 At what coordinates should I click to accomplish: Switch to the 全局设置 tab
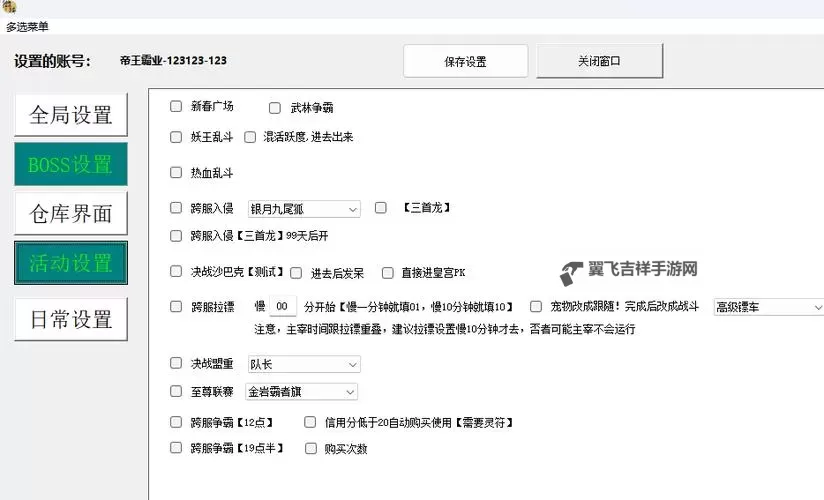pos(71,115)
